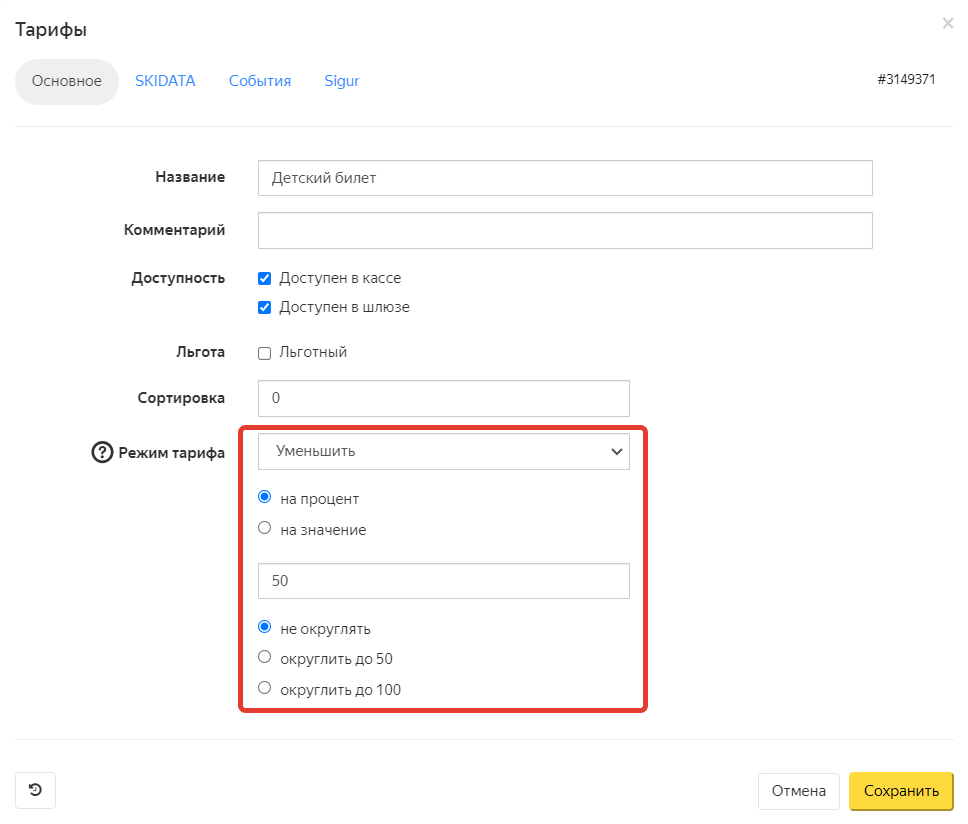Screen dimensions: 968x824
Task: Select the 'на процент' radio option
Action: (265, 497)
